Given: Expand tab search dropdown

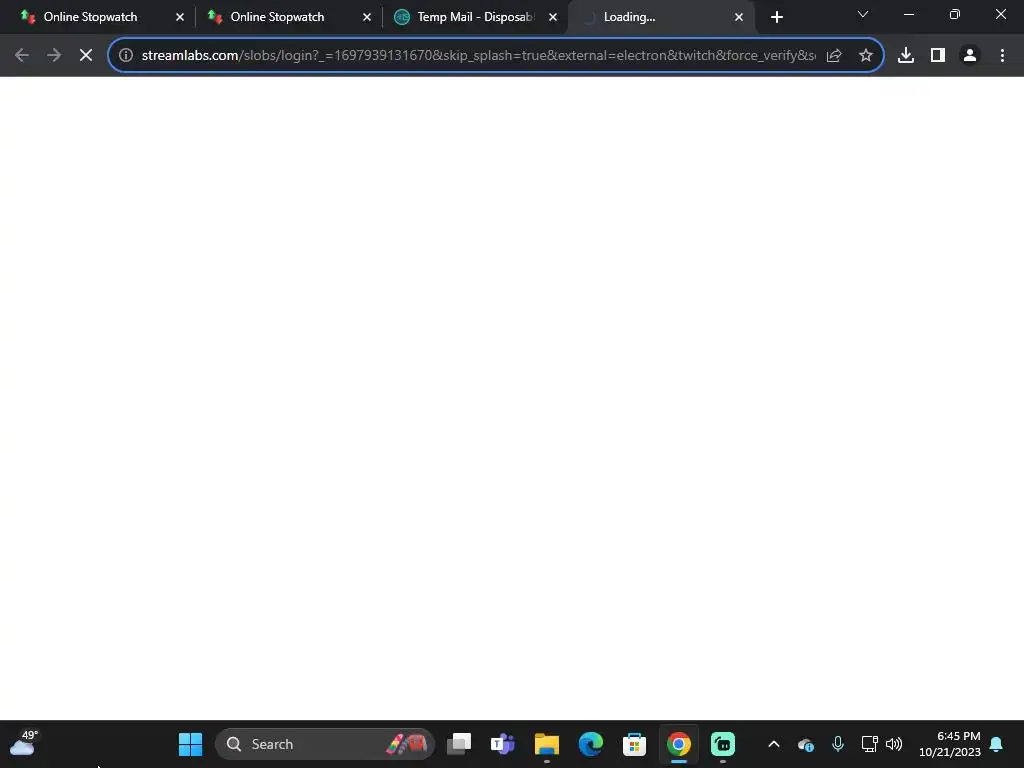Looking at the screenshot, I should click(x=863, y=14).
